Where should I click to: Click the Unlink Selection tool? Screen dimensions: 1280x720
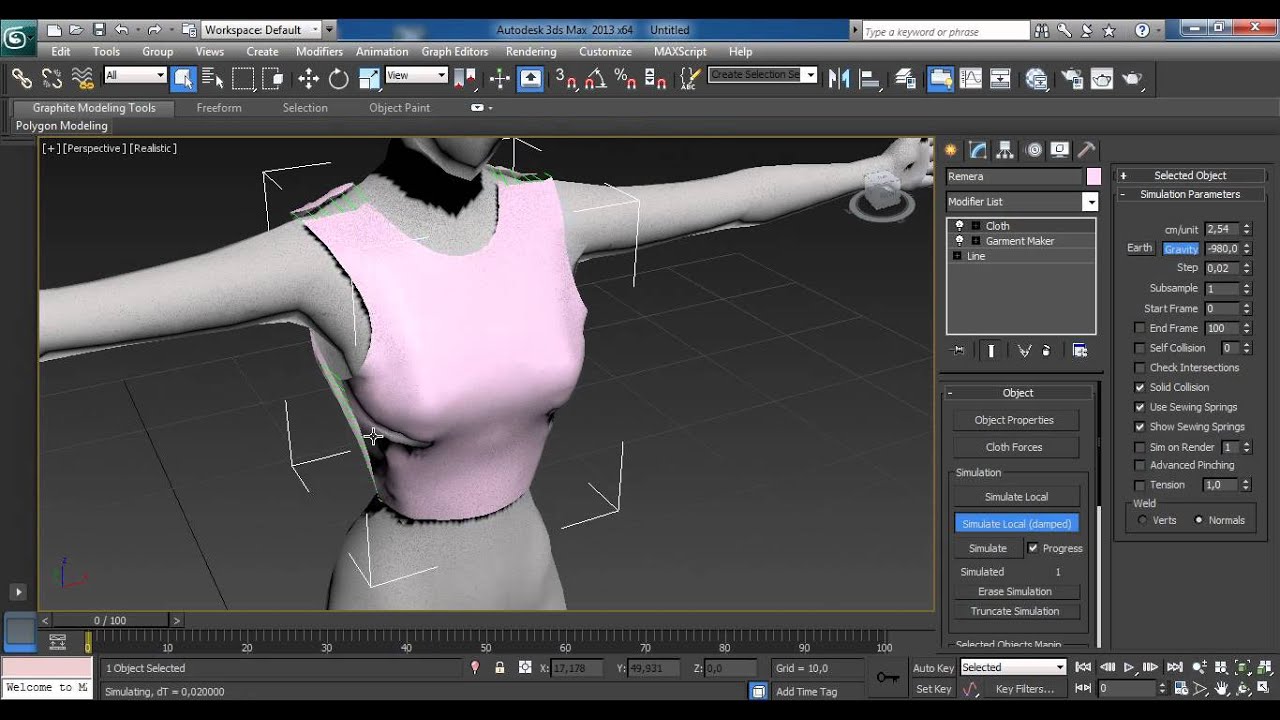click(52, 78)
